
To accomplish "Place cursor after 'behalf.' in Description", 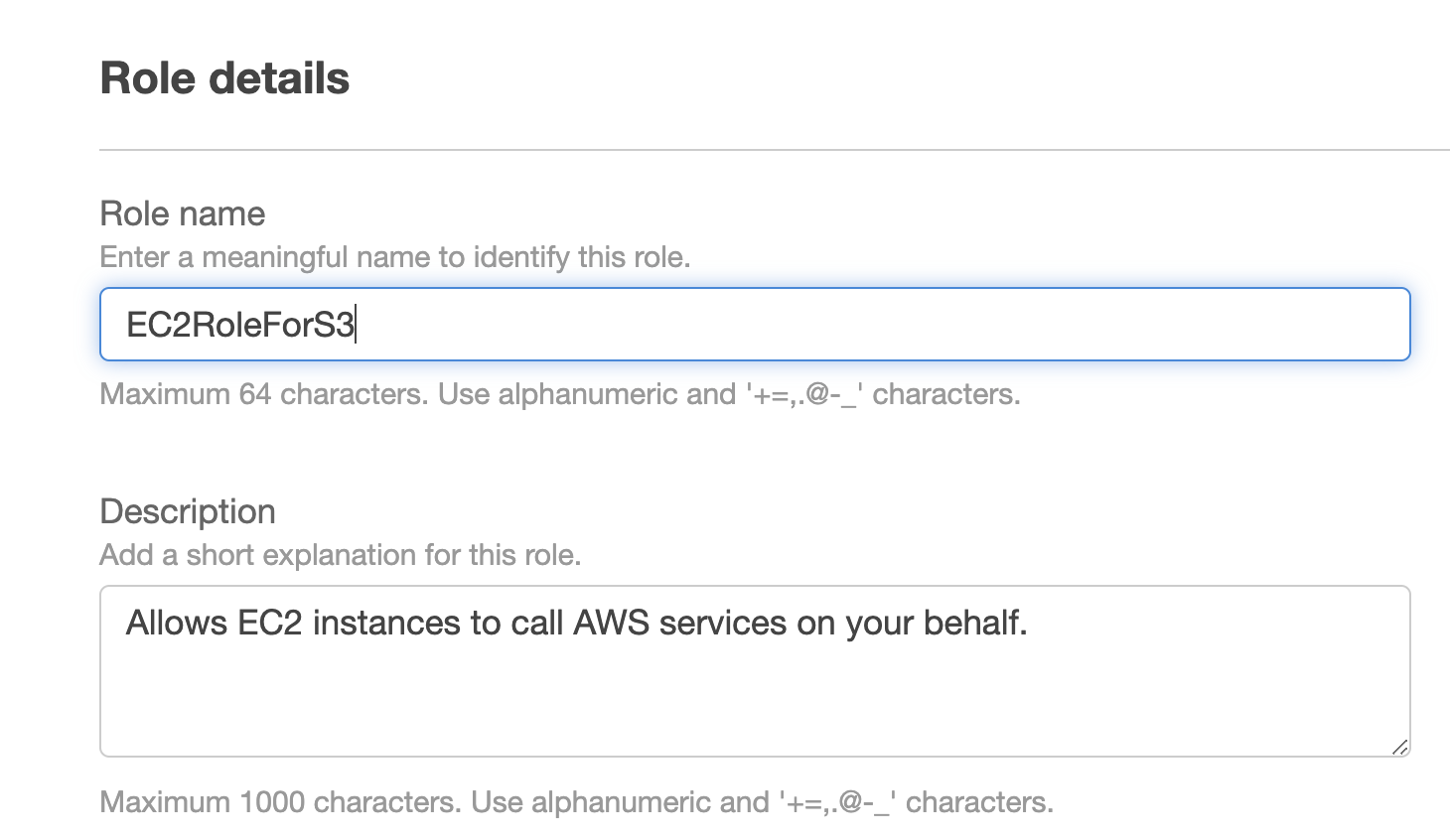I will click(1029, 623).
